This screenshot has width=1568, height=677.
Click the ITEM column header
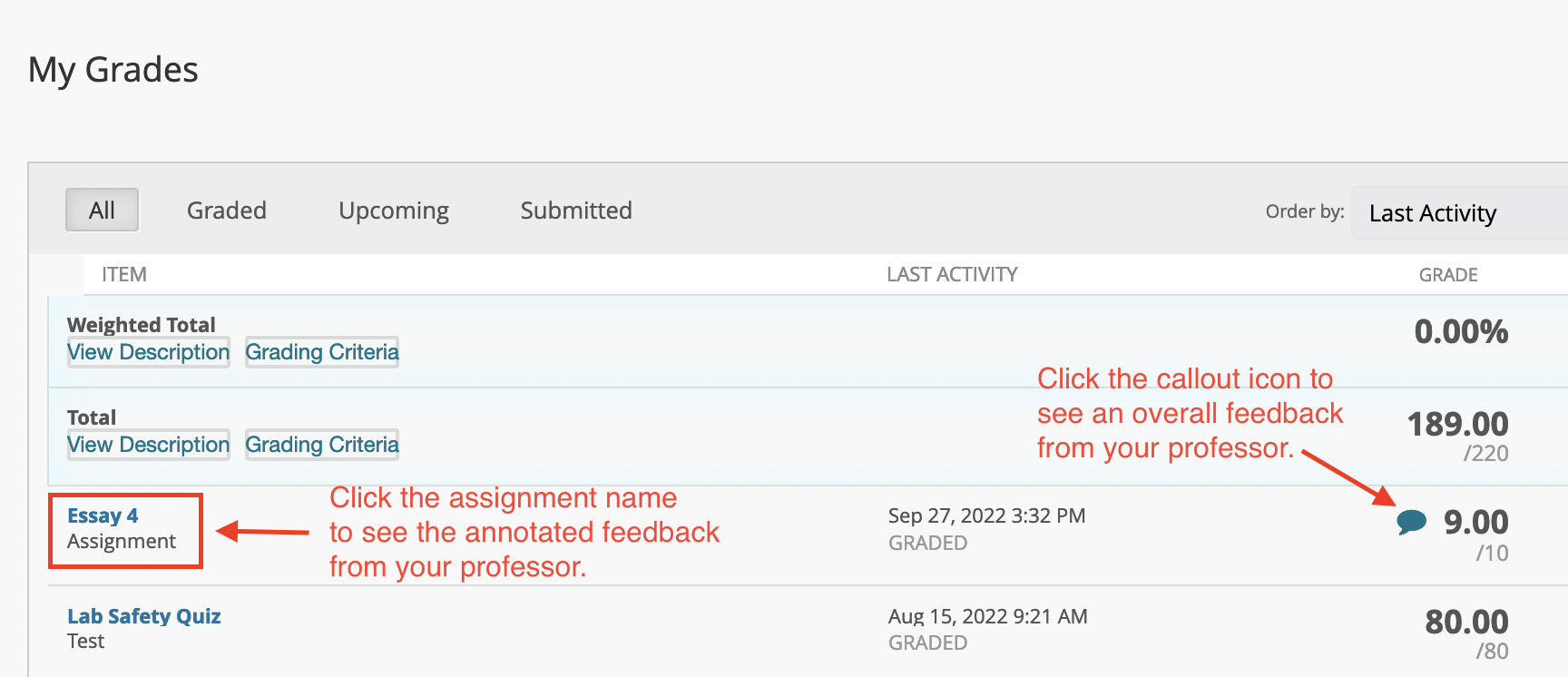[x=124, y=274]
